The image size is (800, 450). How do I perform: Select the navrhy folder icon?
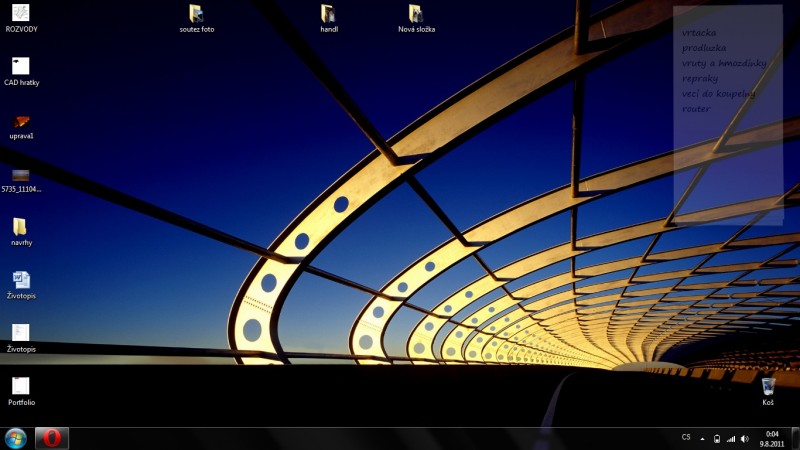(21, 227)
